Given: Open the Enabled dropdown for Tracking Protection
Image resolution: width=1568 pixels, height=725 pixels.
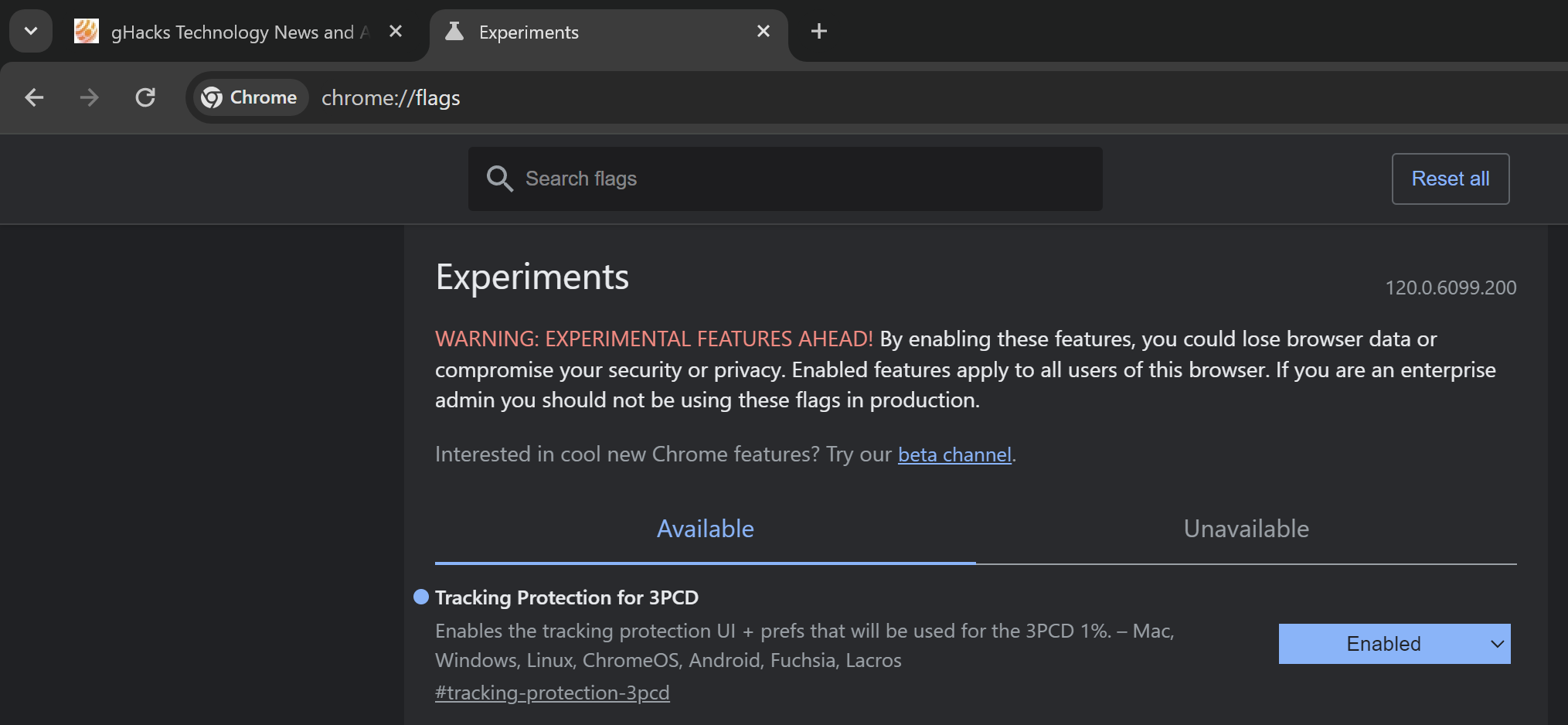Looking at the screenshot, I should click(x=1394, y=643).
